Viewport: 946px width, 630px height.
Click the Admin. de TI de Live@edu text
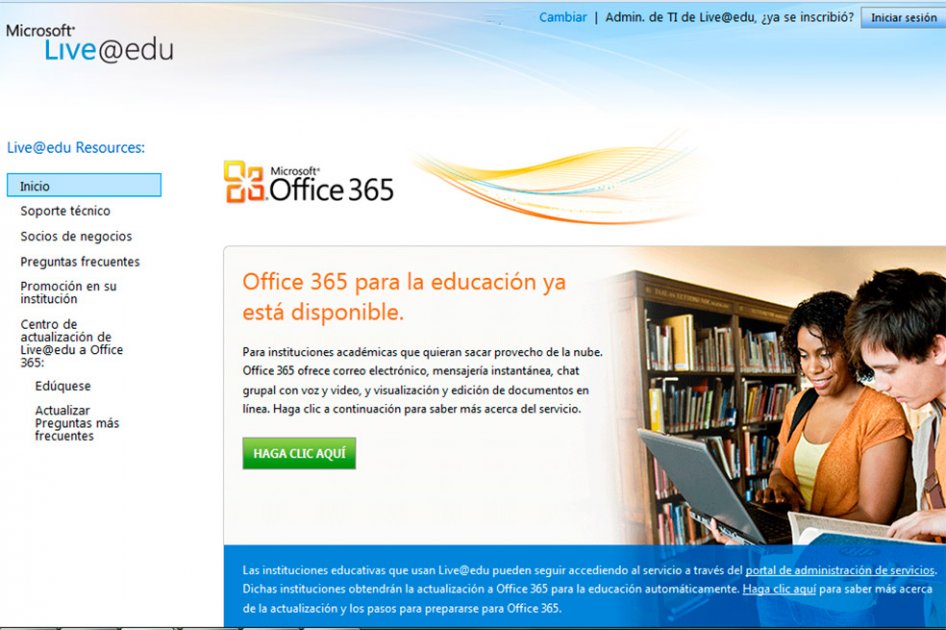pyautogui.click(x=729, y=18)
